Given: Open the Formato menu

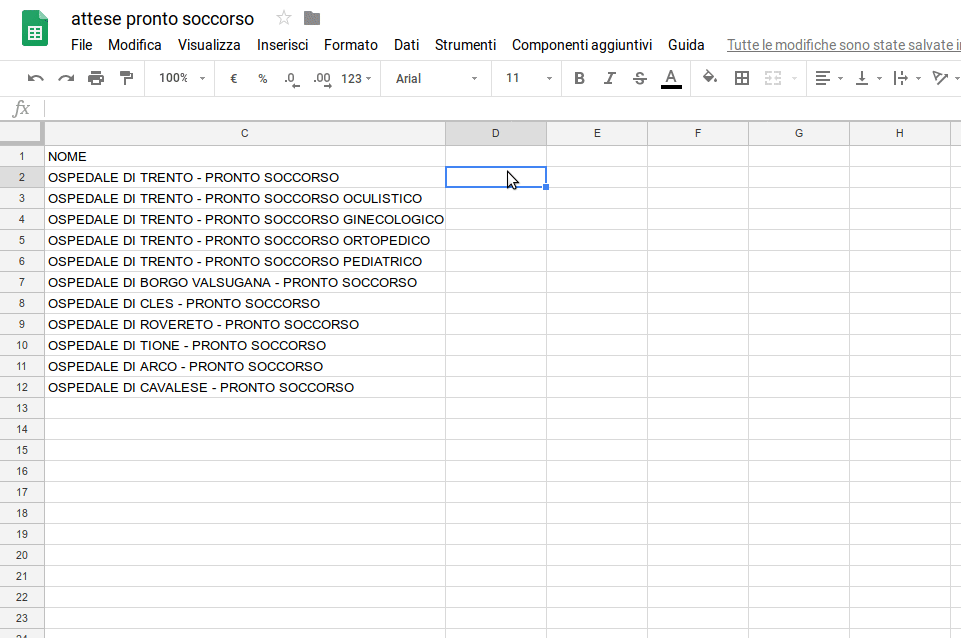Looking at the screenshot, I should click(351, 45).
